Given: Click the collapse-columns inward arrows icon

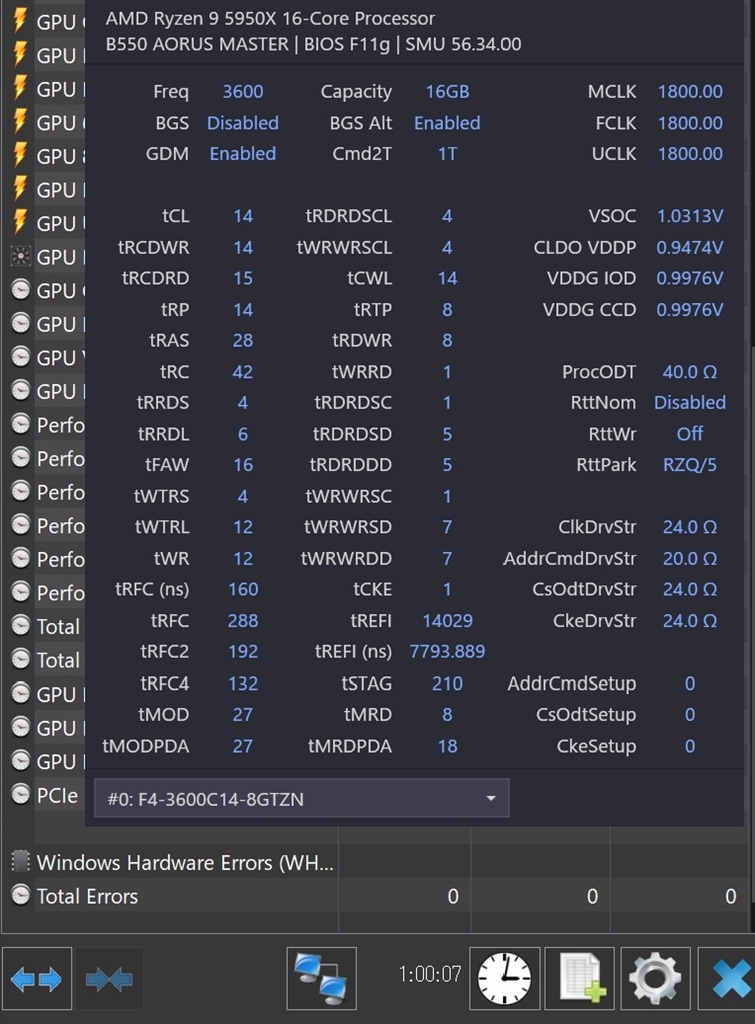Looking at the screenshot, I should [x=109, y=979].
